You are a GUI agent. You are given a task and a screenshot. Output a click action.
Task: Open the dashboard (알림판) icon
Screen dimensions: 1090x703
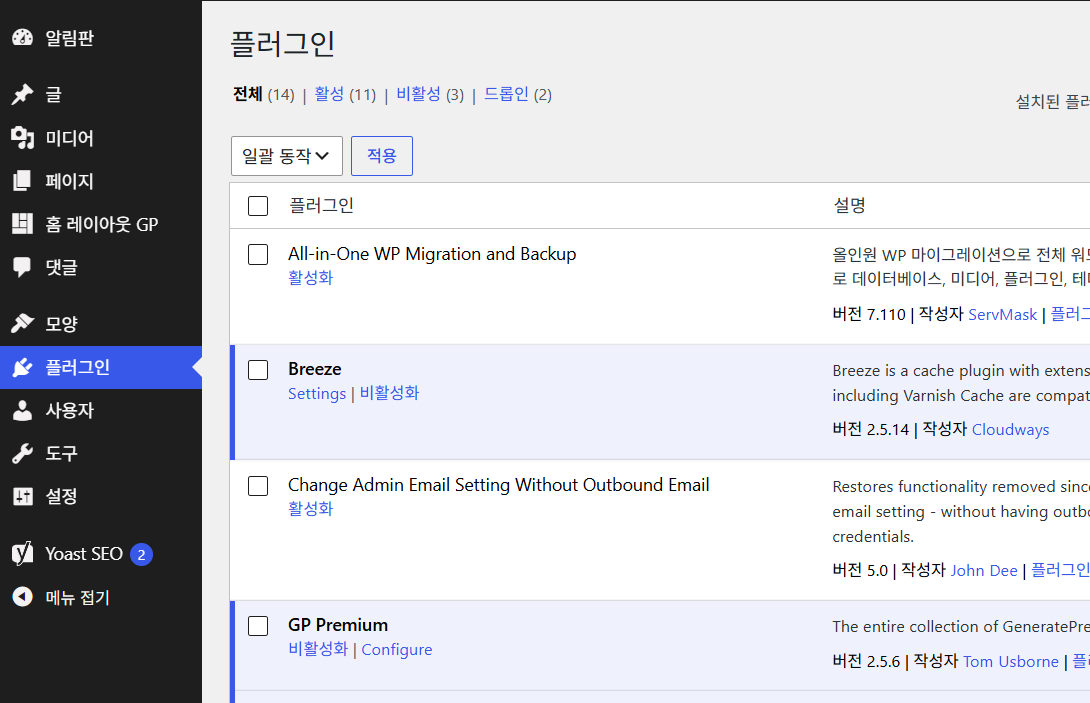point(22,38)
